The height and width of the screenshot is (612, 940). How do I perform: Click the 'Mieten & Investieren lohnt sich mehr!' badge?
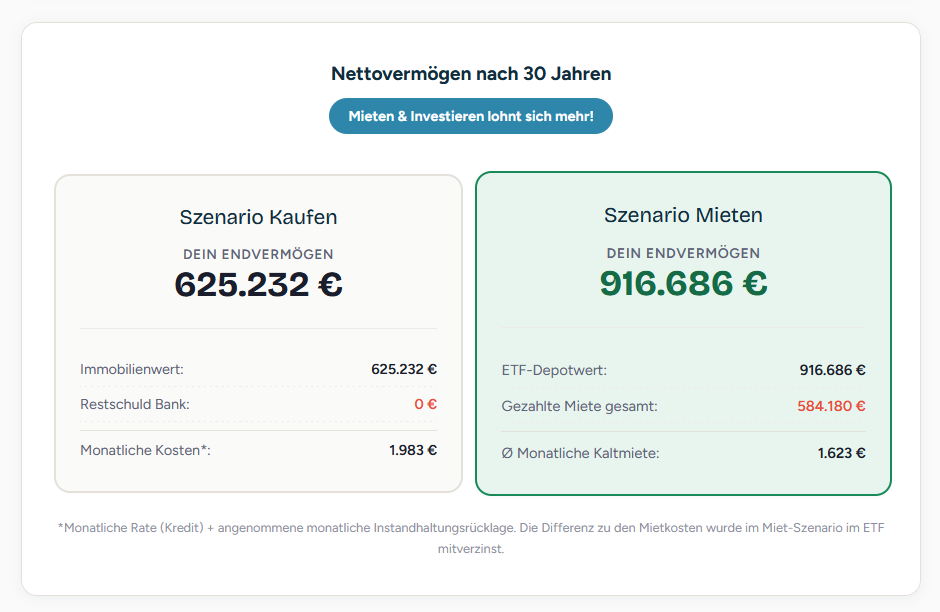point(470,115)
